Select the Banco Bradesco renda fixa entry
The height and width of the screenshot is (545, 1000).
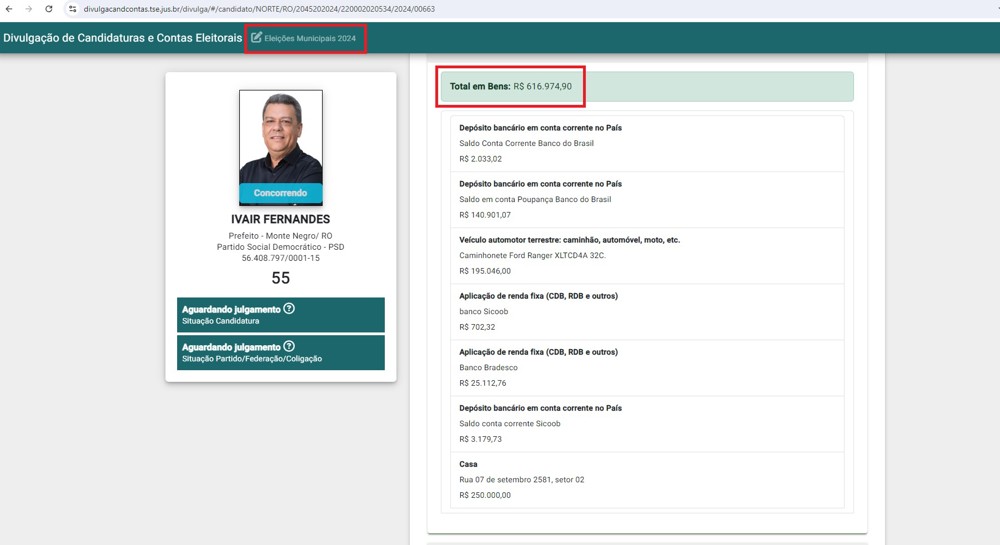click(x=647, y=368)
